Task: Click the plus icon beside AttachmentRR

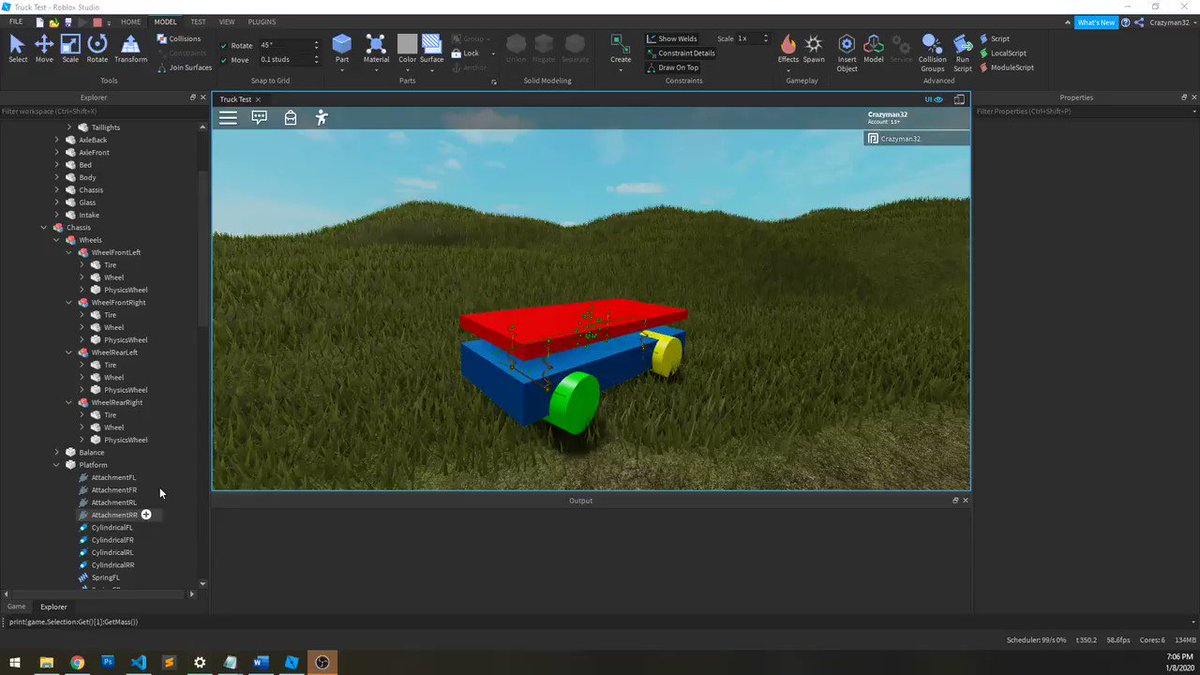Action: 146,515
